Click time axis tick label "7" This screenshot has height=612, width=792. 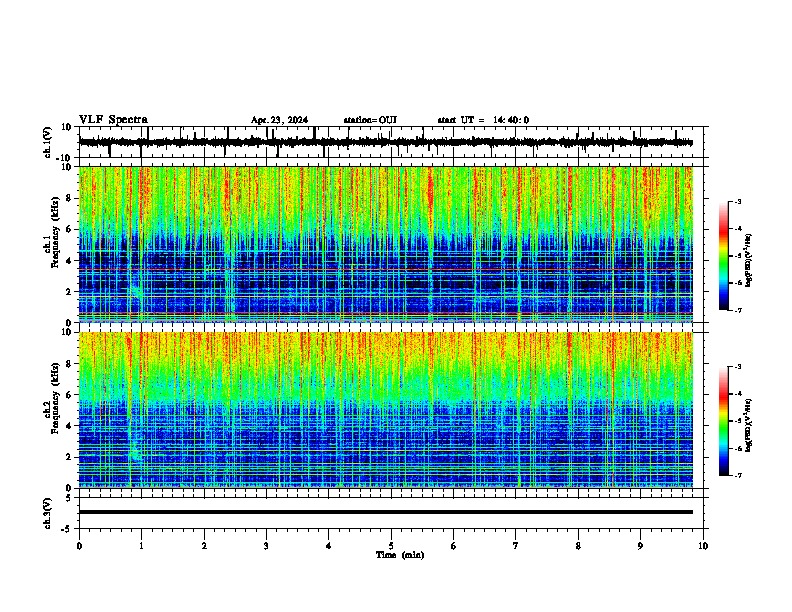click(516, 546)
